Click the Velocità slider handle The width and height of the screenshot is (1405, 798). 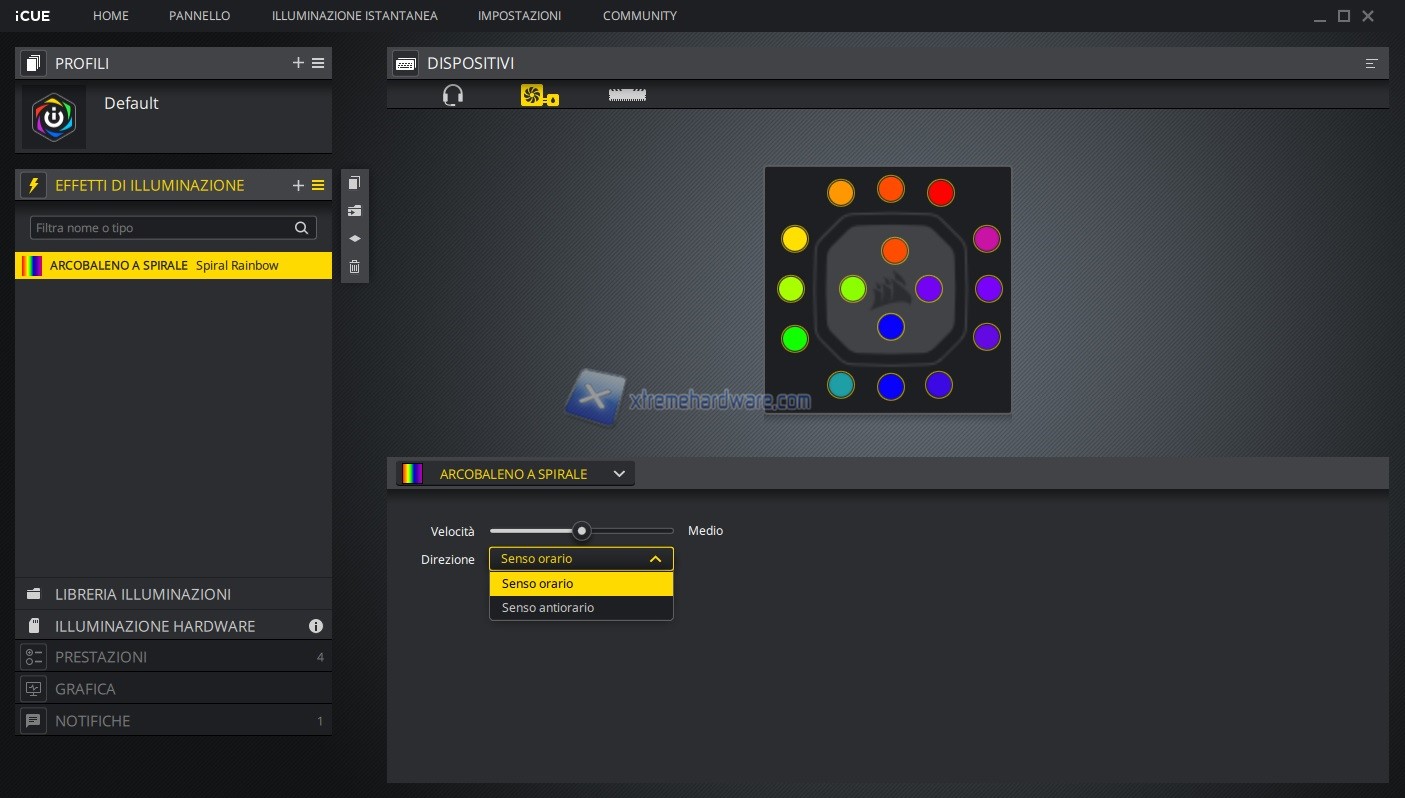[x=581, y=531]
